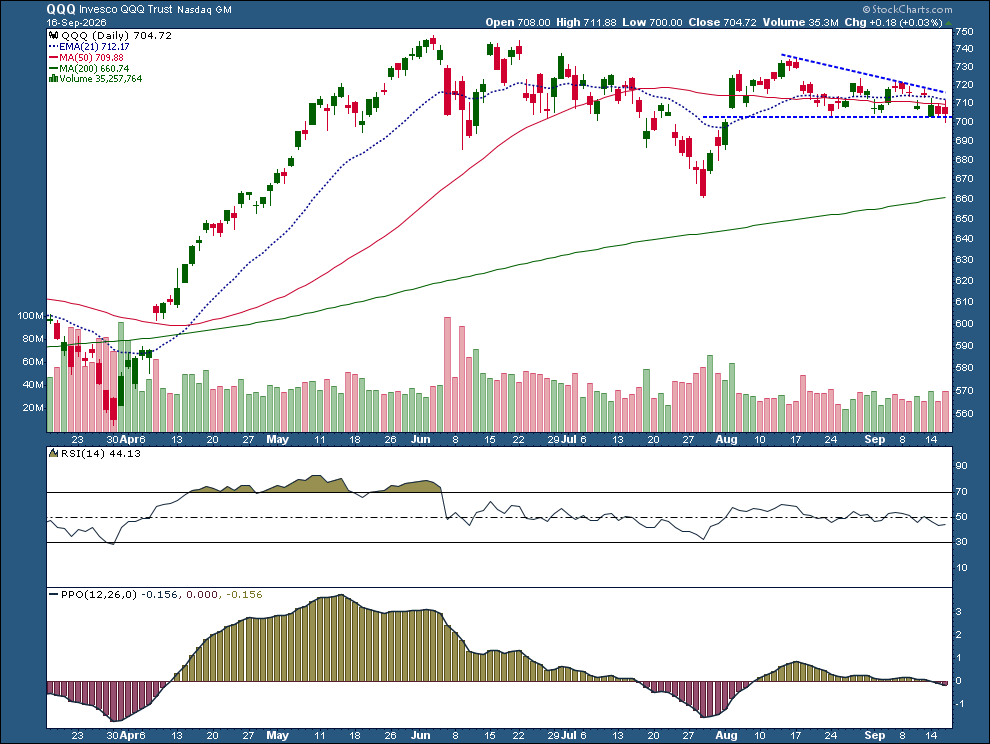
Task: Click the descending blue dashed trendline
Action: tap(863, 74)
